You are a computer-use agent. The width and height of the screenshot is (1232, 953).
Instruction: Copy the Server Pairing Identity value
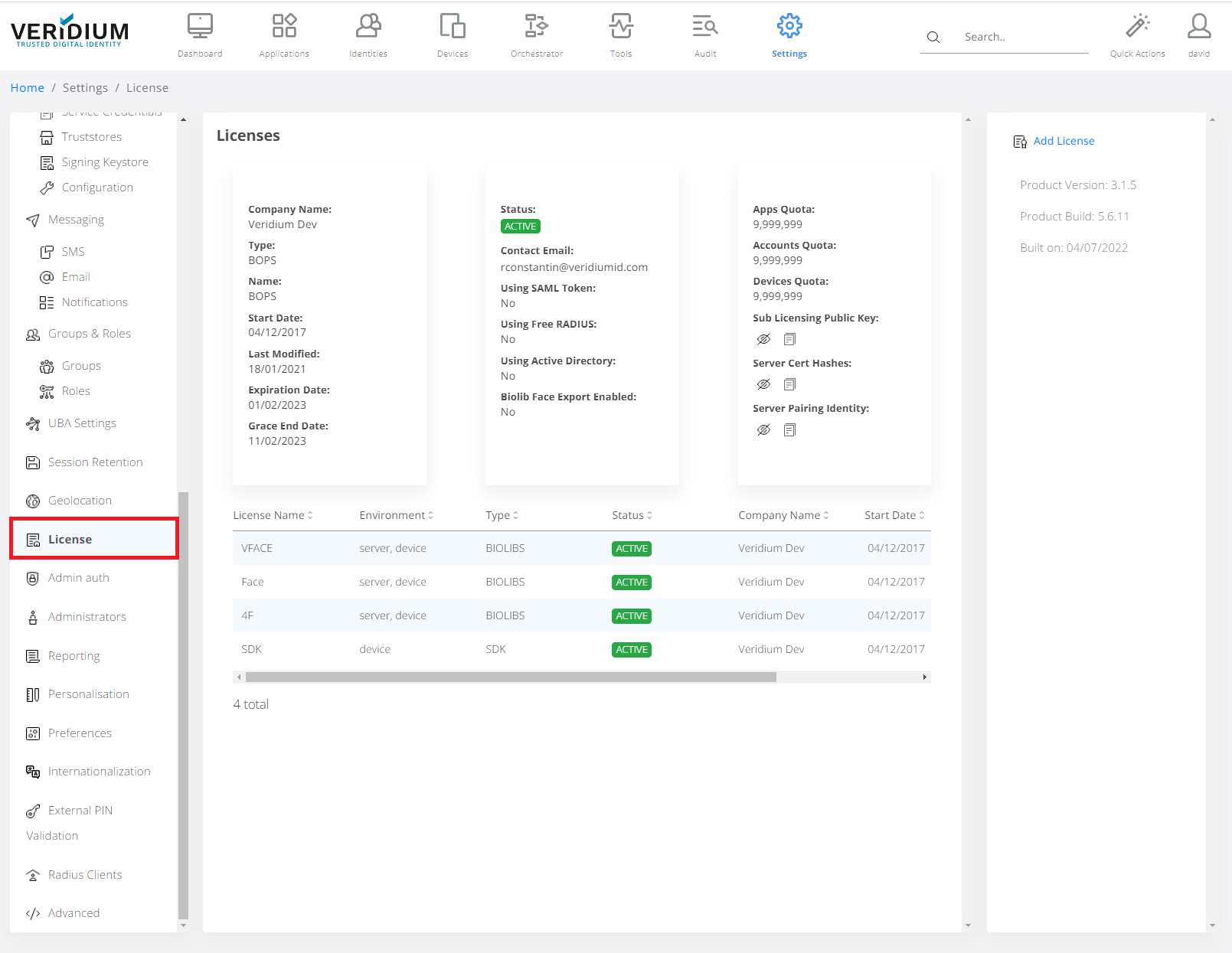tap(789, 430)
